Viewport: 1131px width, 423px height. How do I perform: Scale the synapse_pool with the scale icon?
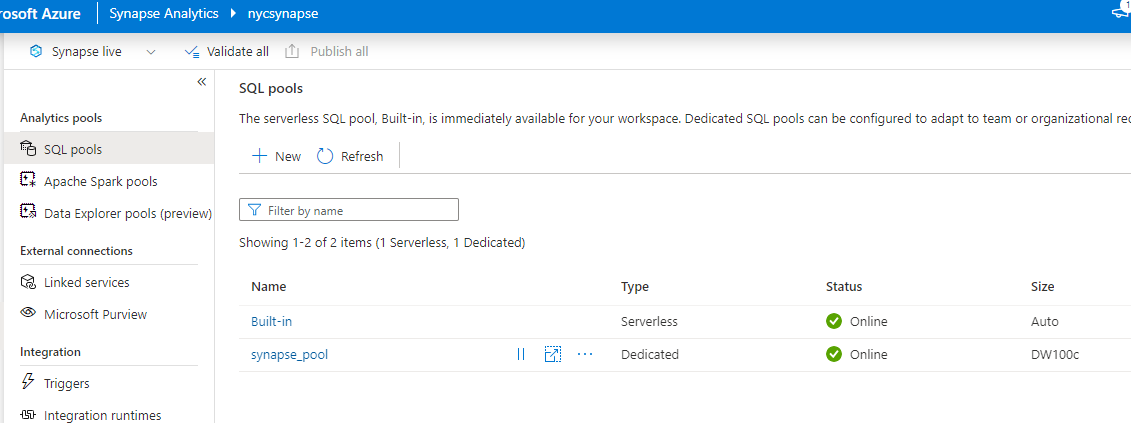553,354
